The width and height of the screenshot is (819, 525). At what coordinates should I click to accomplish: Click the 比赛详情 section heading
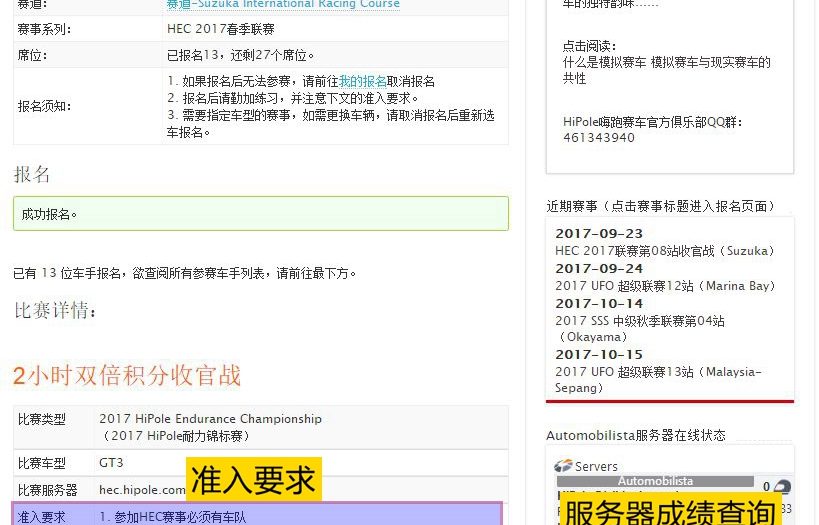coord(55,311)
